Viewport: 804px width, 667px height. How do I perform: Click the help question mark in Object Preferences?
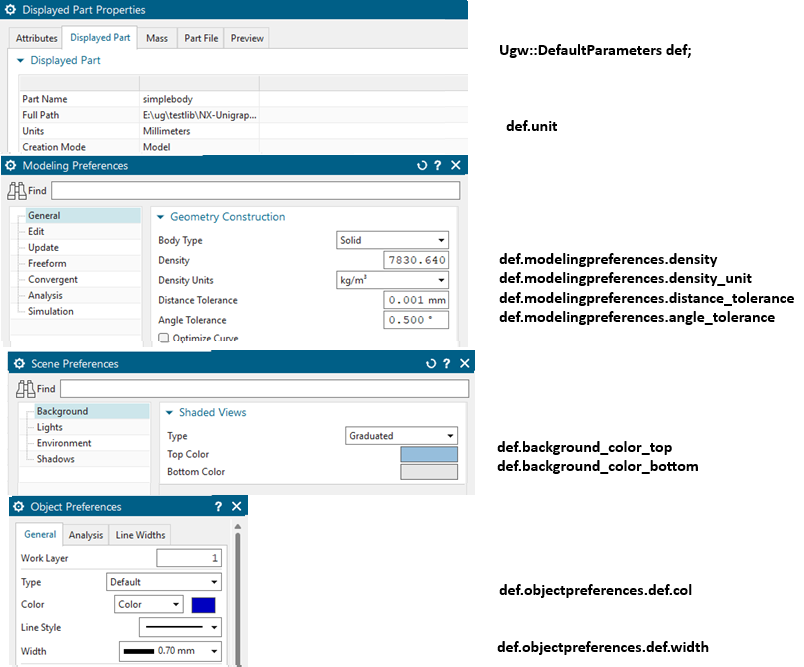218,507
